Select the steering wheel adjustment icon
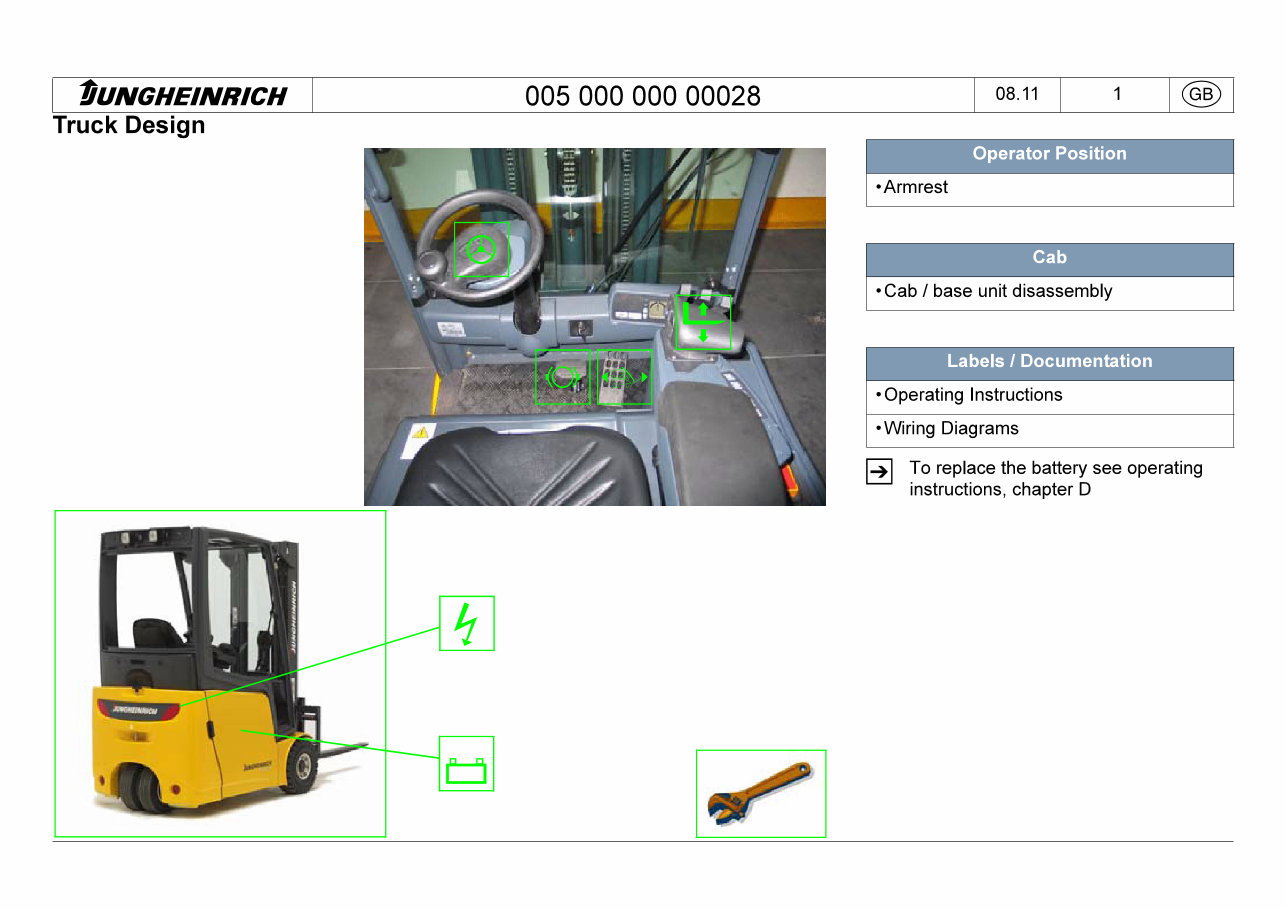 [481, 250]
